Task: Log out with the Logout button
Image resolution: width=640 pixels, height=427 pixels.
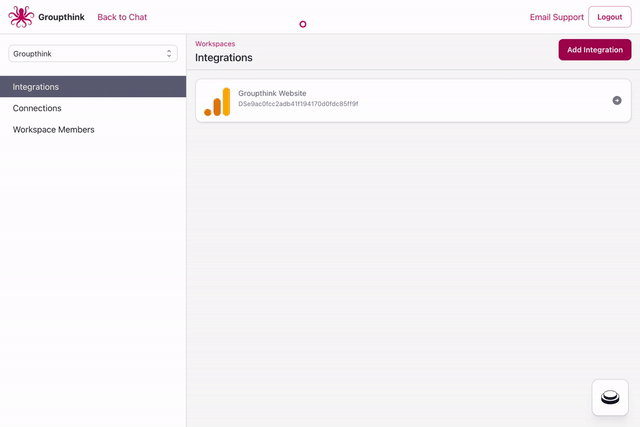Action: click(610, 17)
